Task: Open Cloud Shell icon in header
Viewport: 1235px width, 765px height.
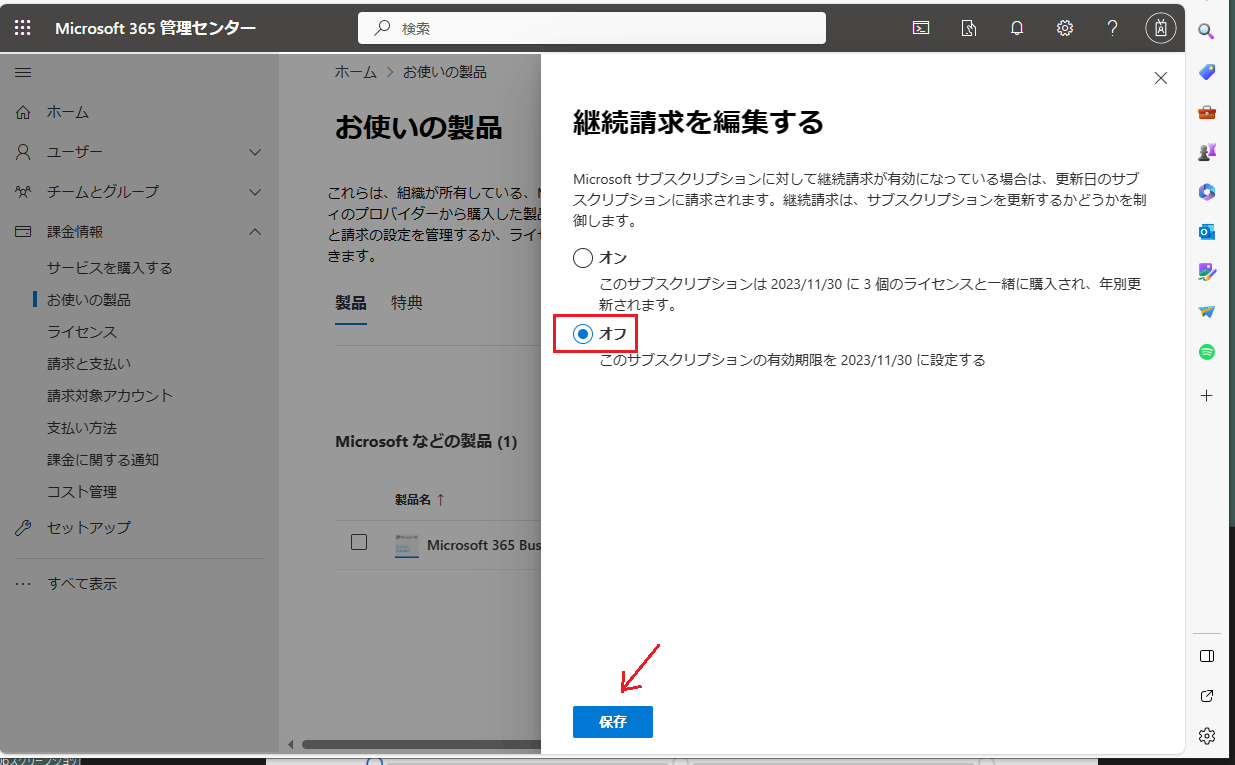Action: (921, 28)
